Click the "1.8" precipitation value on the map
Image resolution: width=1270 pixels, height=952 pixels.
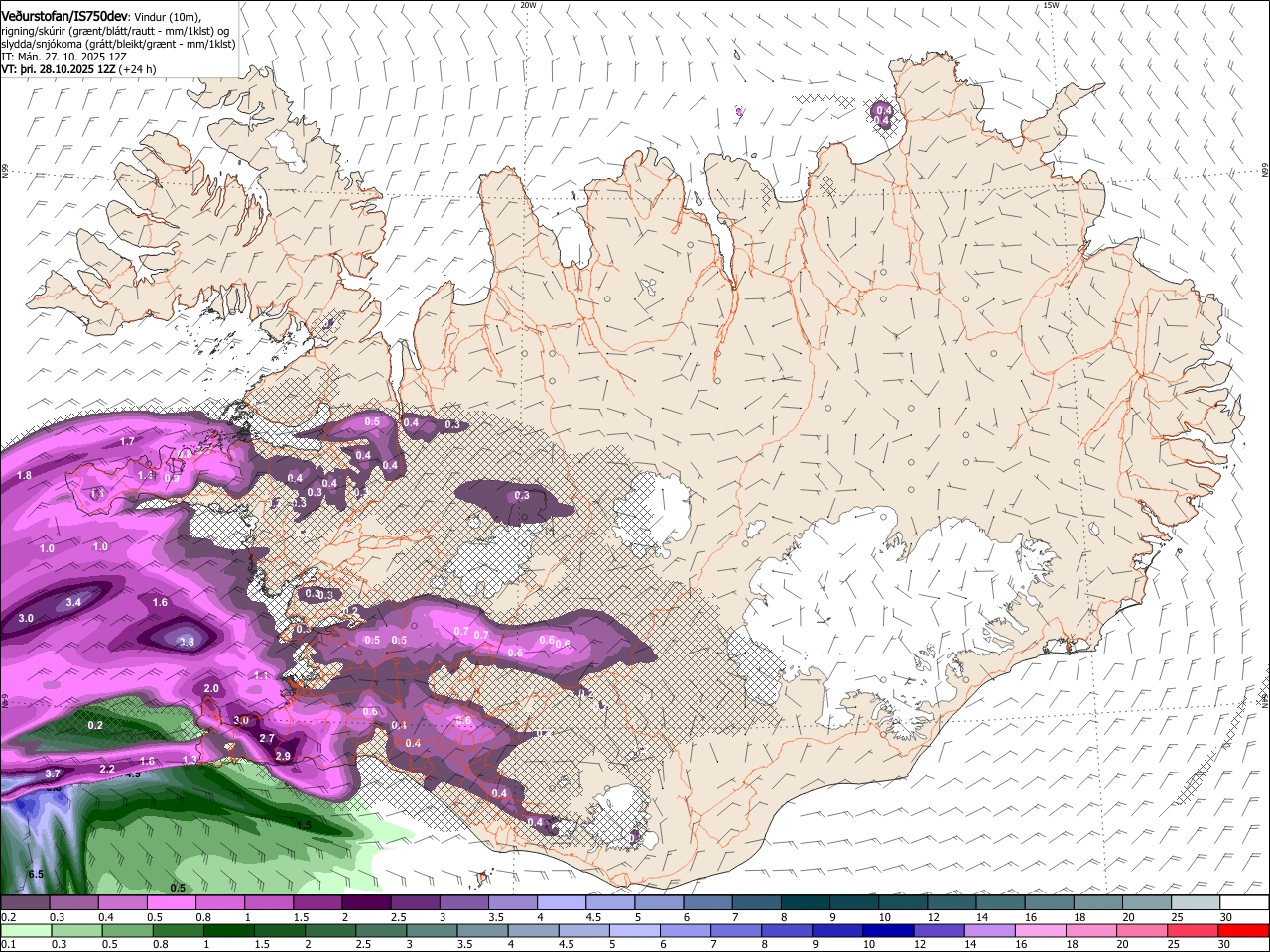pos(24,476)
